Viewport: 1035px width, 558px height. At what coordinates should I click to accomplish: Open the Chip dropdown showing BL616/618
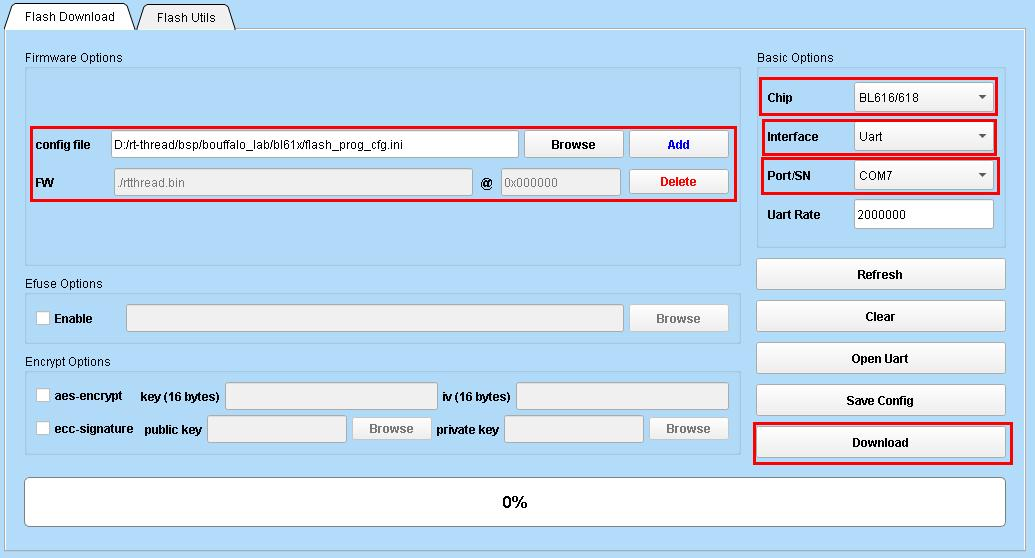click(x=923, y=97)
